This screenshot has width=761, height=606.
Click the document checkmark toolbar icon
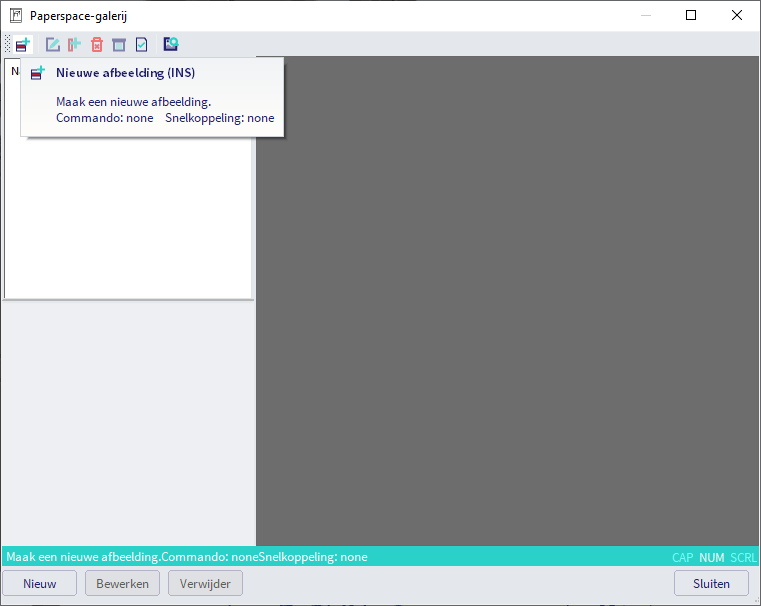[141, 45]
